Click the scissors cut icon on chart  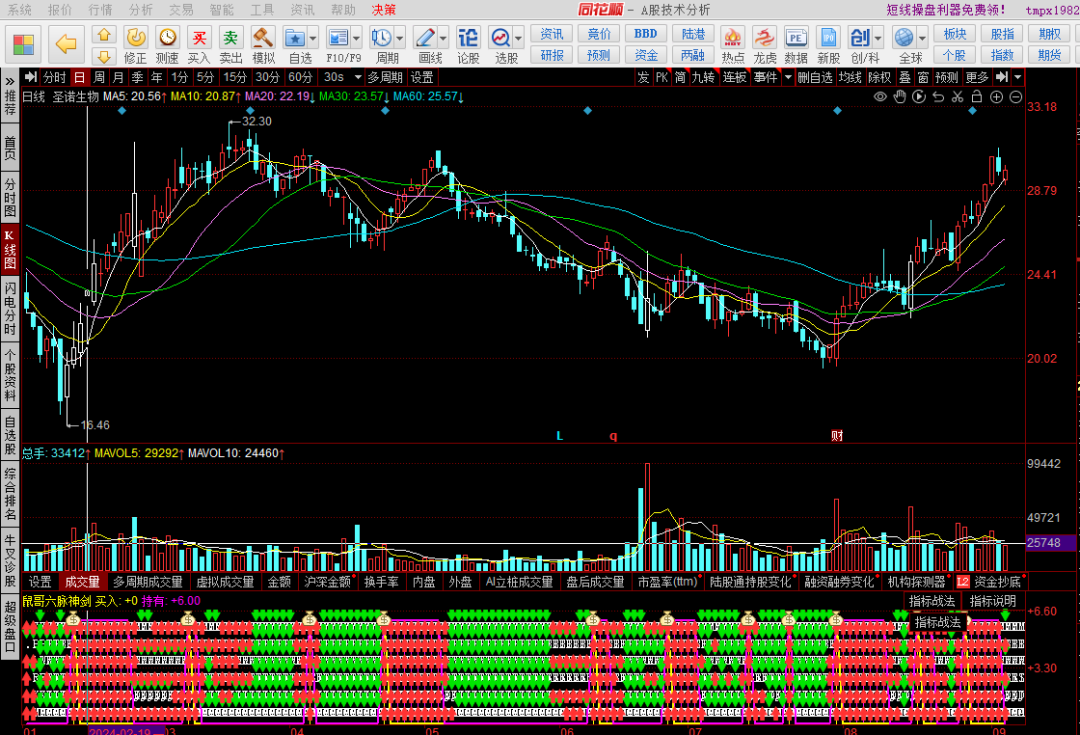[957, 97]
